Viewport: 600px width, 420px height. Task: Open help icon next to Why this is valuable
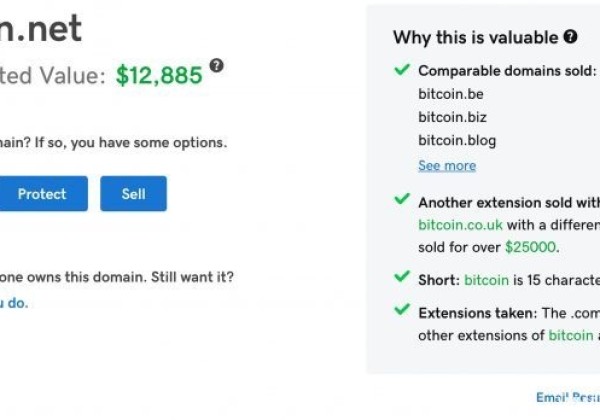[x=570, y=37]
